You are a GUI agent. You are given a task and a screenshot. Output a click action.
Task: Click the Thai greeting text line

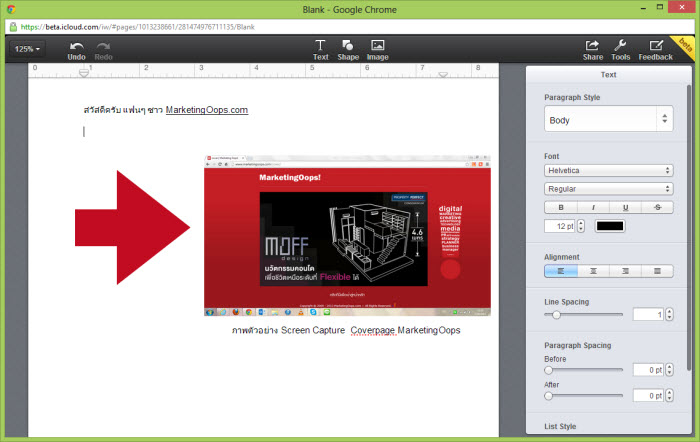(x=166, y=110)
